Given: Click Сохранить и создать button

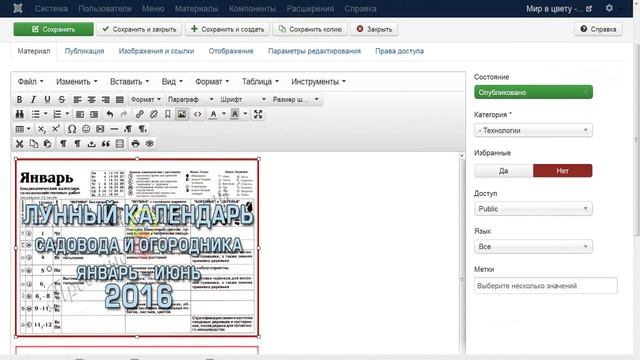Looking at the screenshot, I should (x=227, y=29).
